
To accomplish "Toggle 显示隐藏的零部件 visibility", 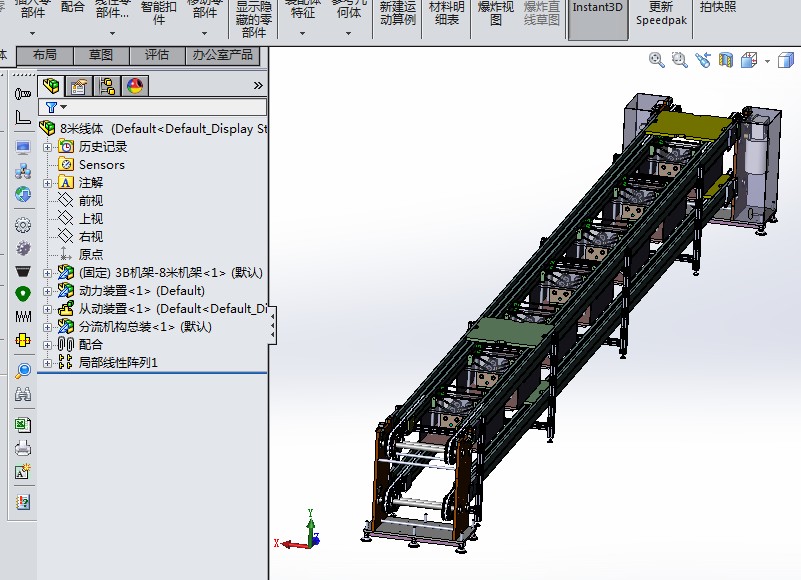I will click(x=253, y=16).
